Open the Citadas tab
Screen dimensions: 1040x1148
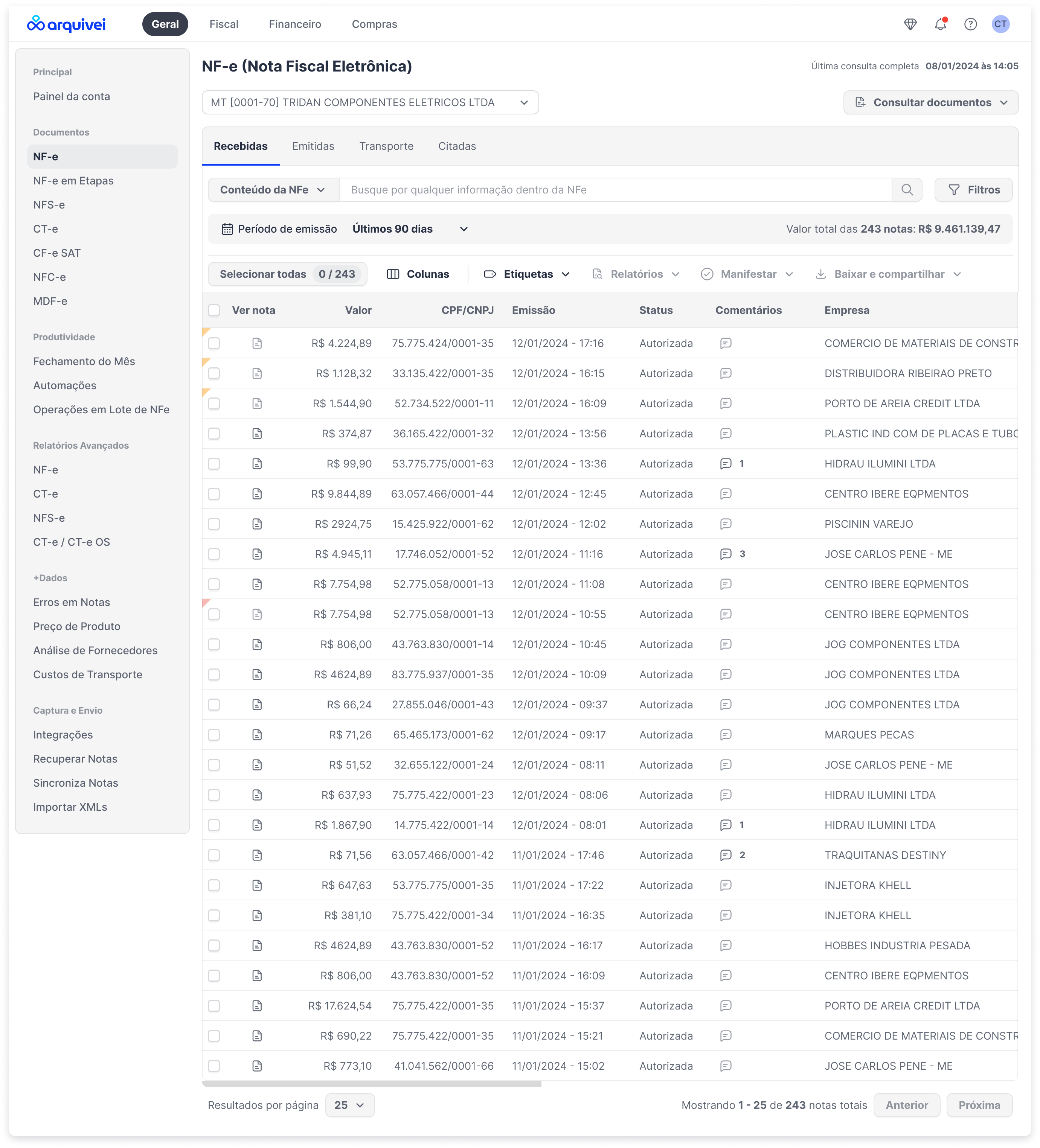coord(457,146)
